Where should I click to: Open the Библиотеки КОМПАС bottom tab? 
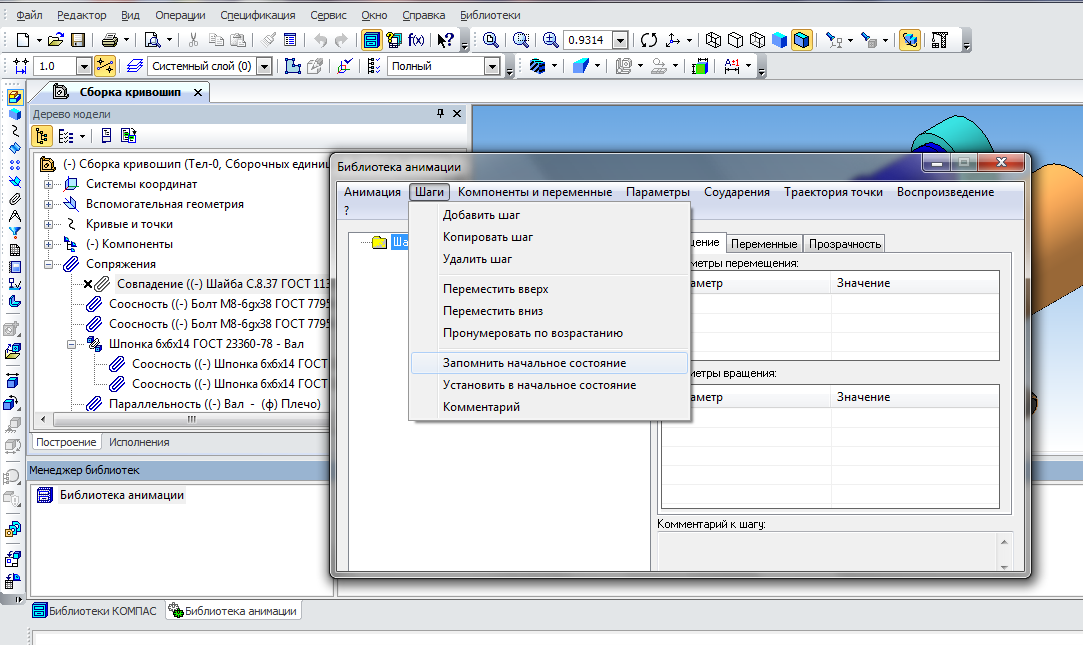[x=95, y=611]
